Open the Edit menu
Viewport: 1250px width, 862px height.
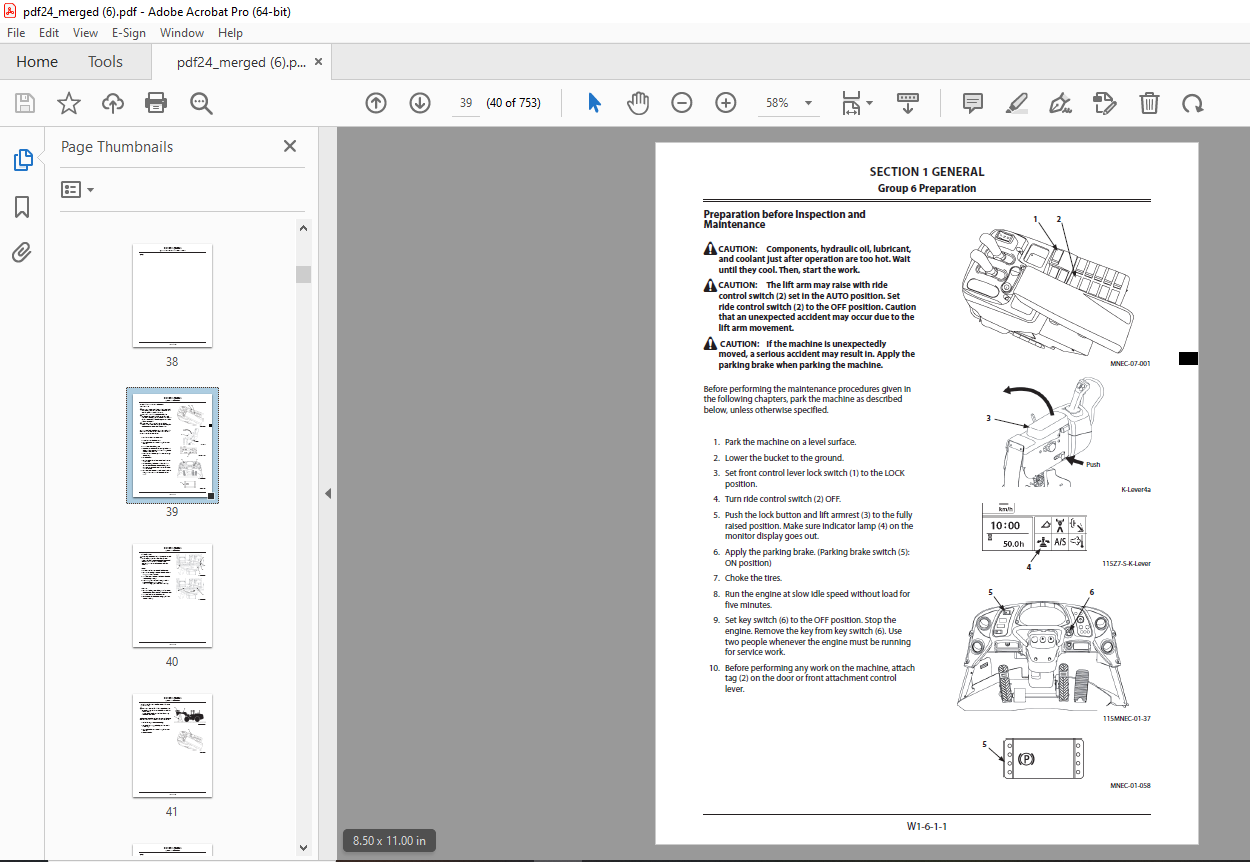[x=49, y=33]
